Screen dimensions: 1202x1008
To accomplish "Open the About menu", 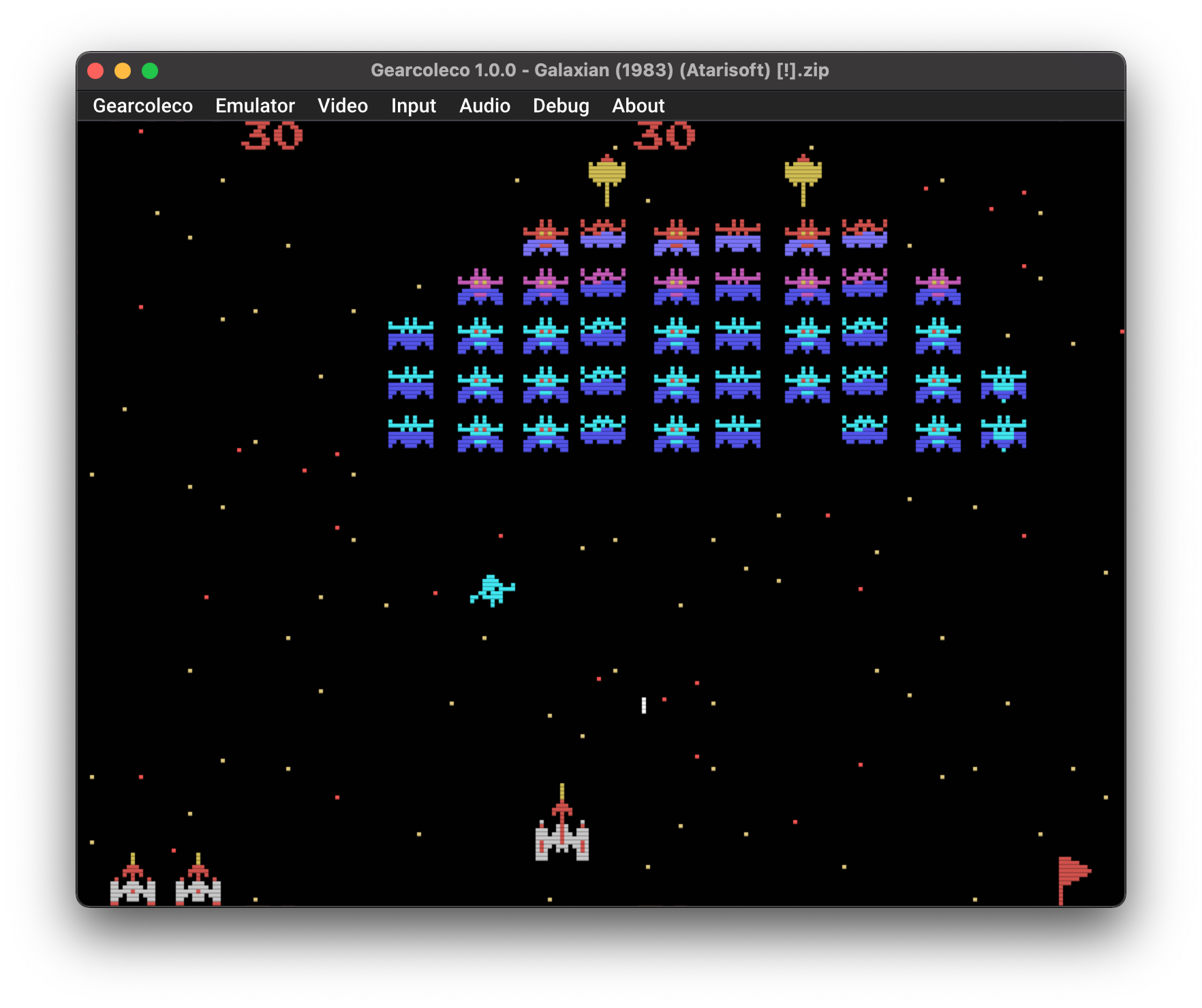I will 638,106.
